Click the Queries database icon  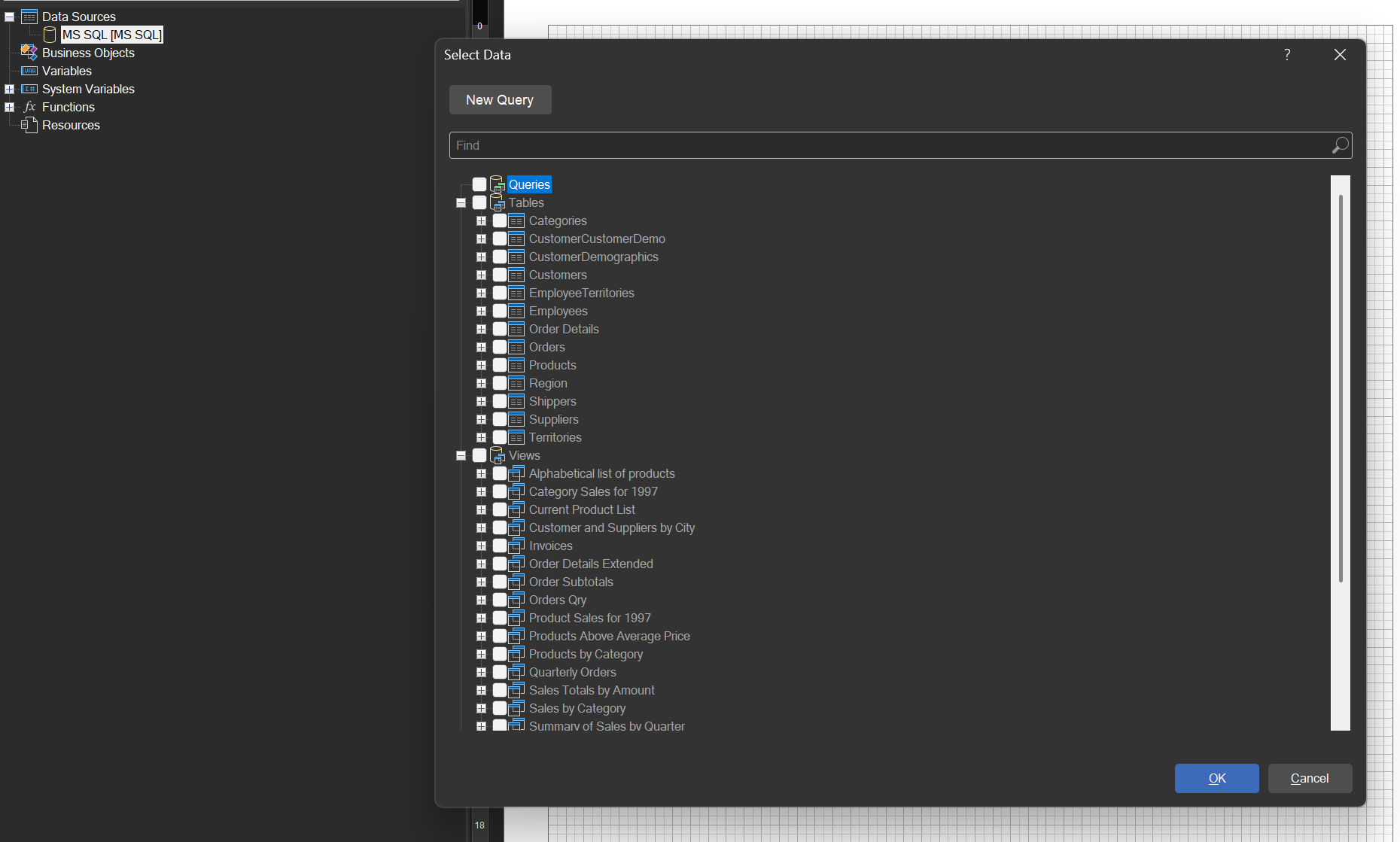coord(496,184)
